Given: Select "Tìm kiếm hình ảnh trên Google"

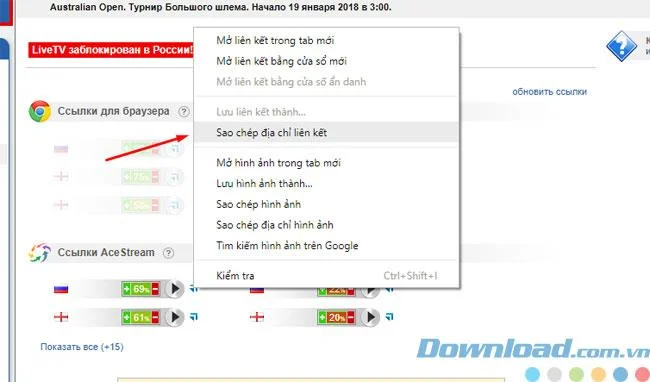Looking at the screenshot, I should click(x=327, y=246).
